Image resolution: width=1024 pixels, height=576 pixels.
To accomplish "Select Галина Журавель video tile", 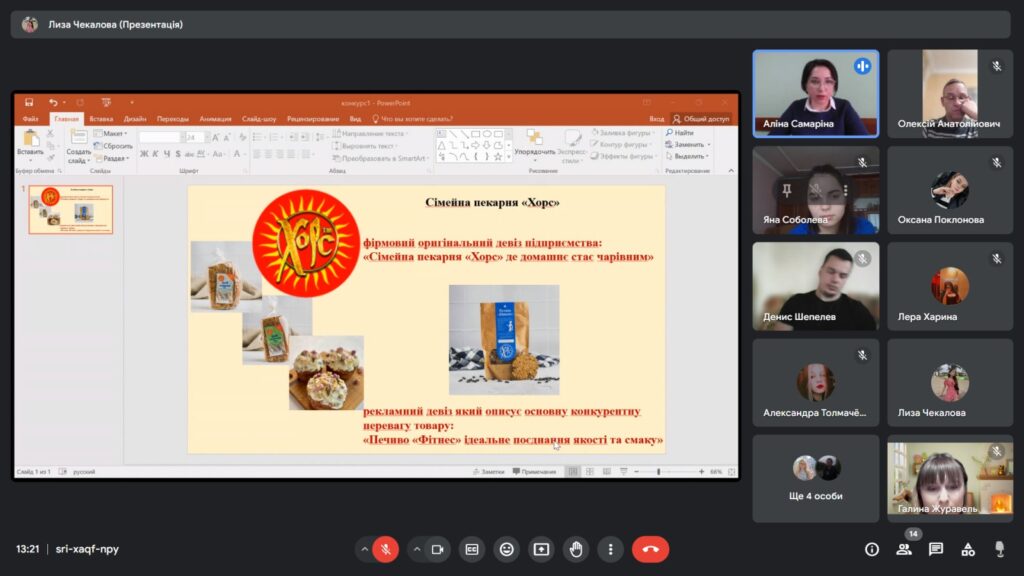I will point(950,479).
